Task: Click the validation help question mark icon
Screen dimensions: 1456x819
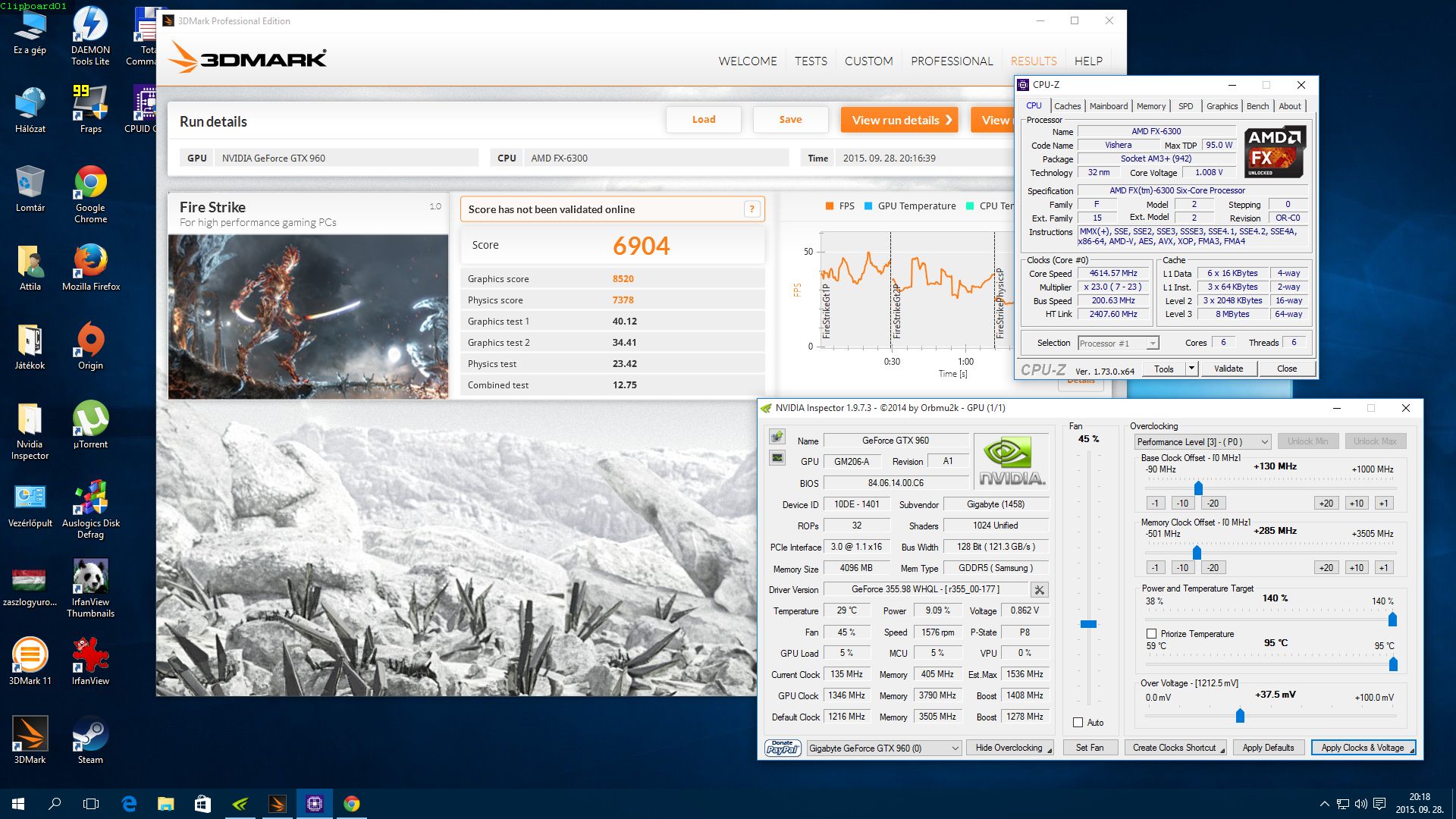Action: [752, 209]
